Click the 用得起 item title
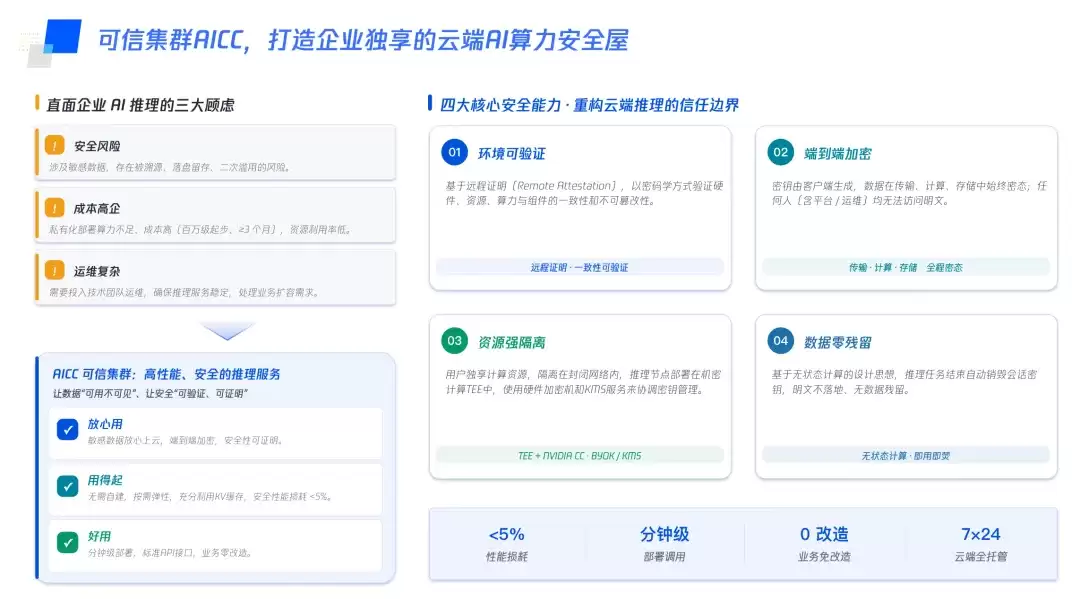 tap(105, 480)
